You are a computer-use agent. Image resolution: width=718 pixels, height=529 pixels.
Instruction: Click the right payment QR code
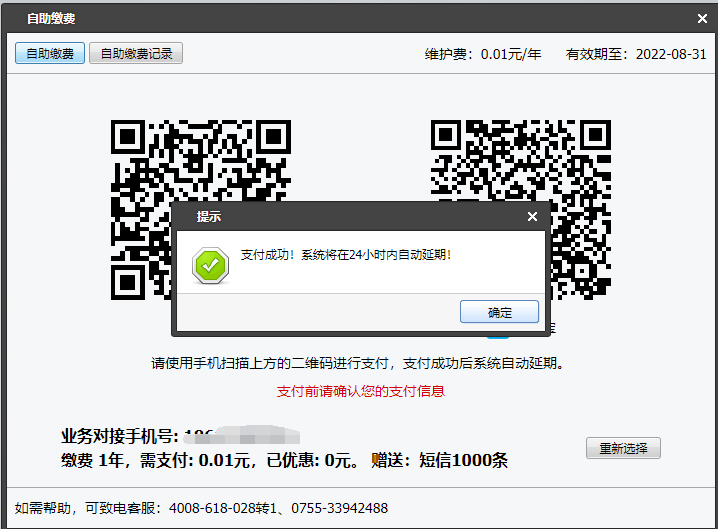click(x=521, y=210)
